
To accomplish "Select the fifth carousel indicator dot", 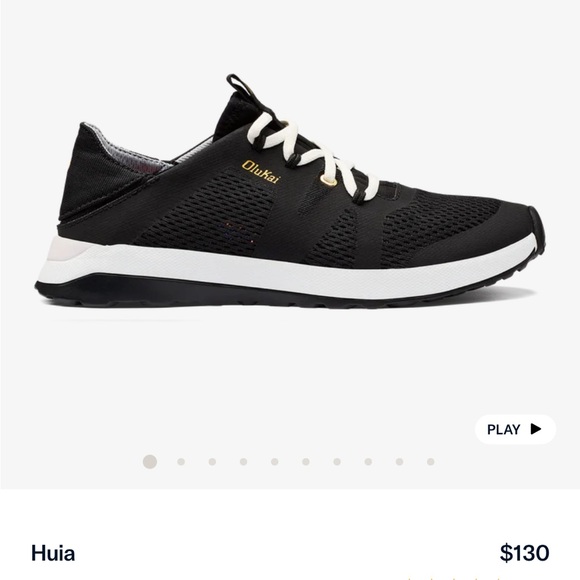I will [274, 462].
